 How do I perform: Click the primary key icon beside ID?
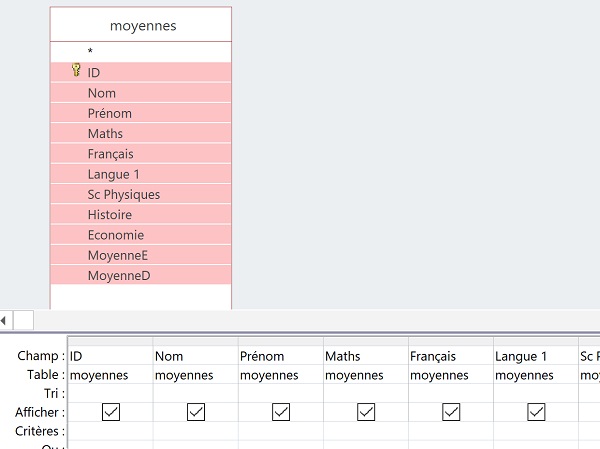[x=76, y=70]
